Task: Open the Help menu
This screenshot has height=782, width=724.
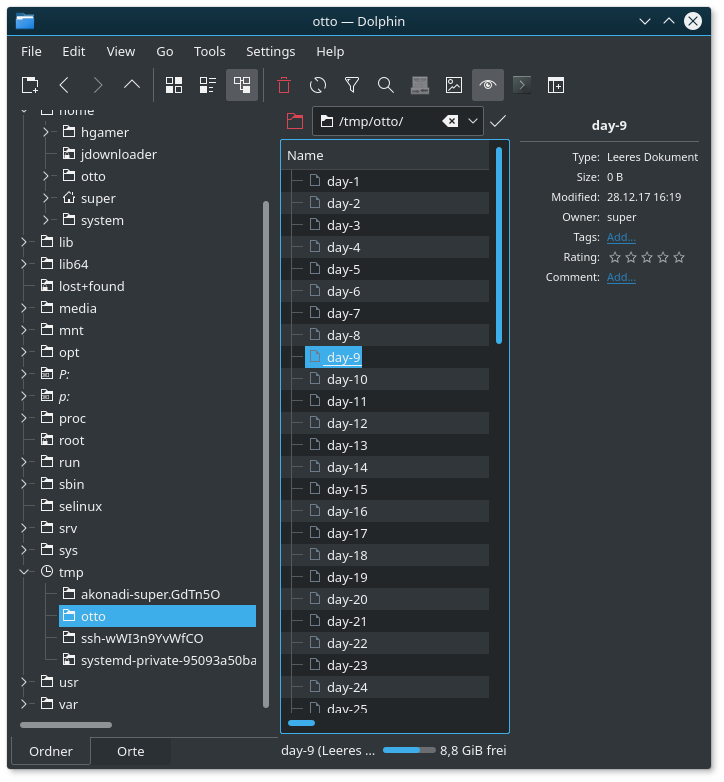Action: (330, 51)
